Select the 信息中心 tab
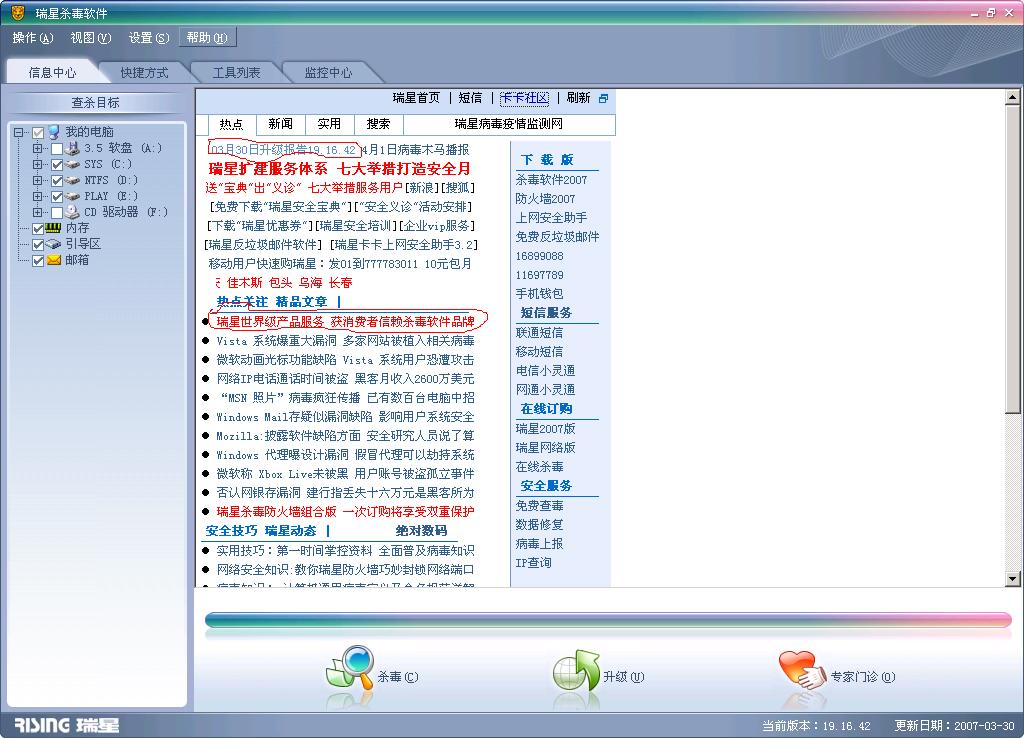1024x738 pixels. click(x=52, y=72)
